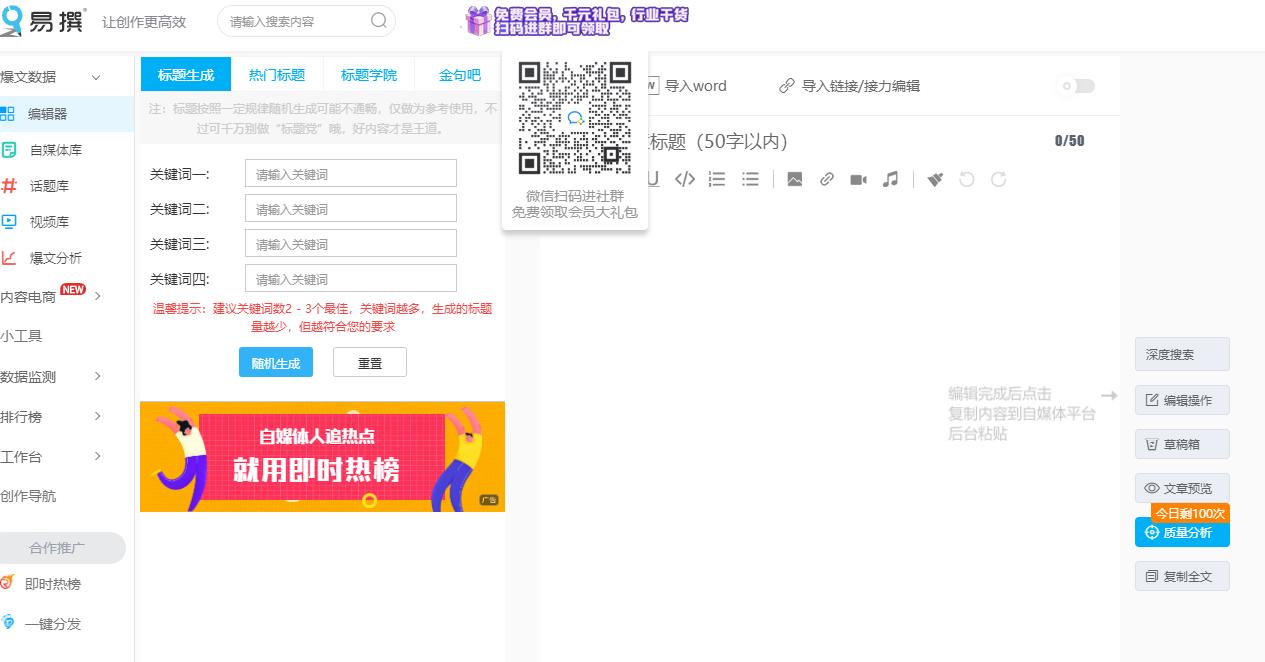Screen dimensions: 1265x662
Task: Flip the switch at the top right
Action: [1075, 86]
